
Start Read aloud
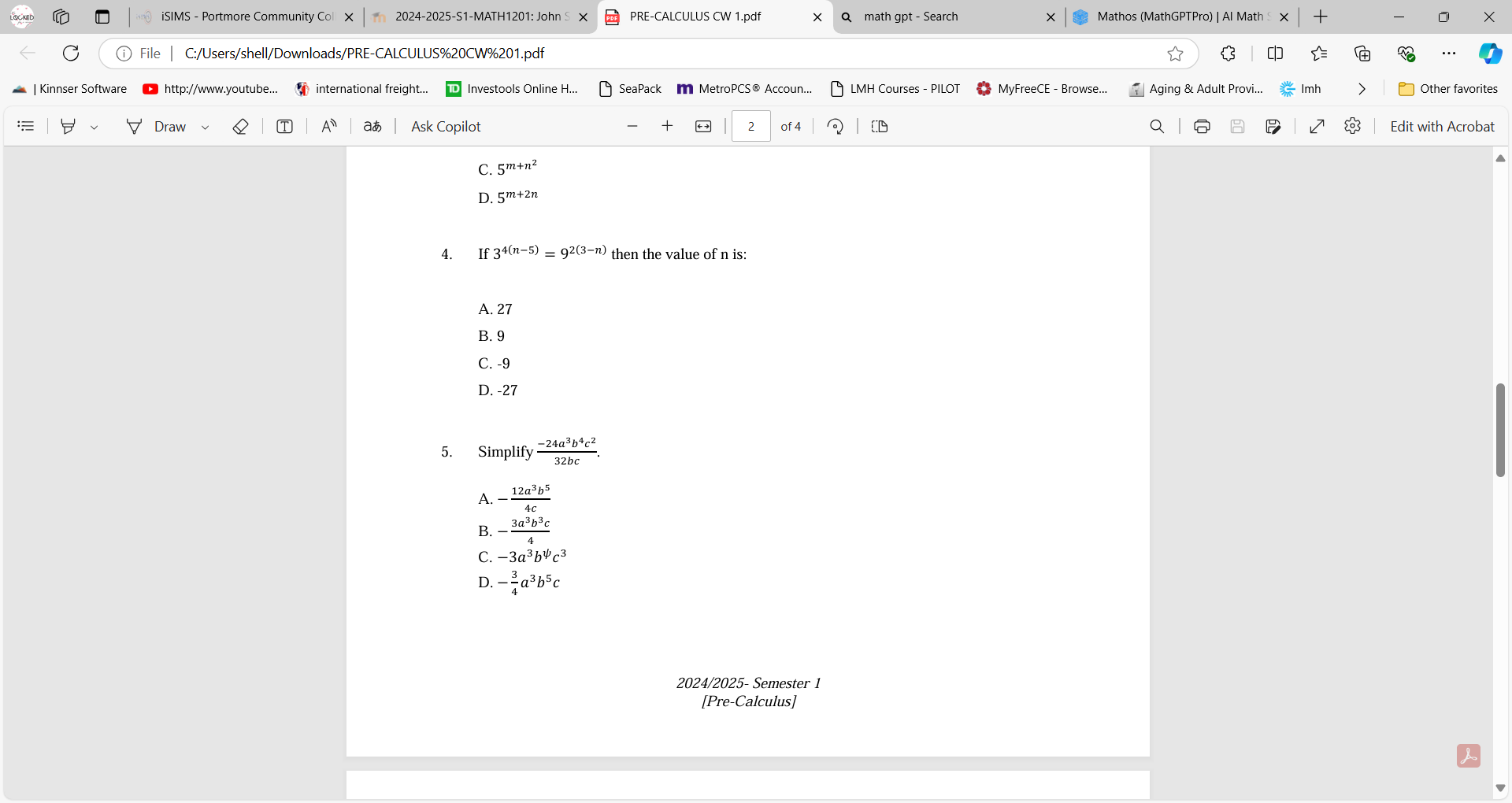[329, 126]
